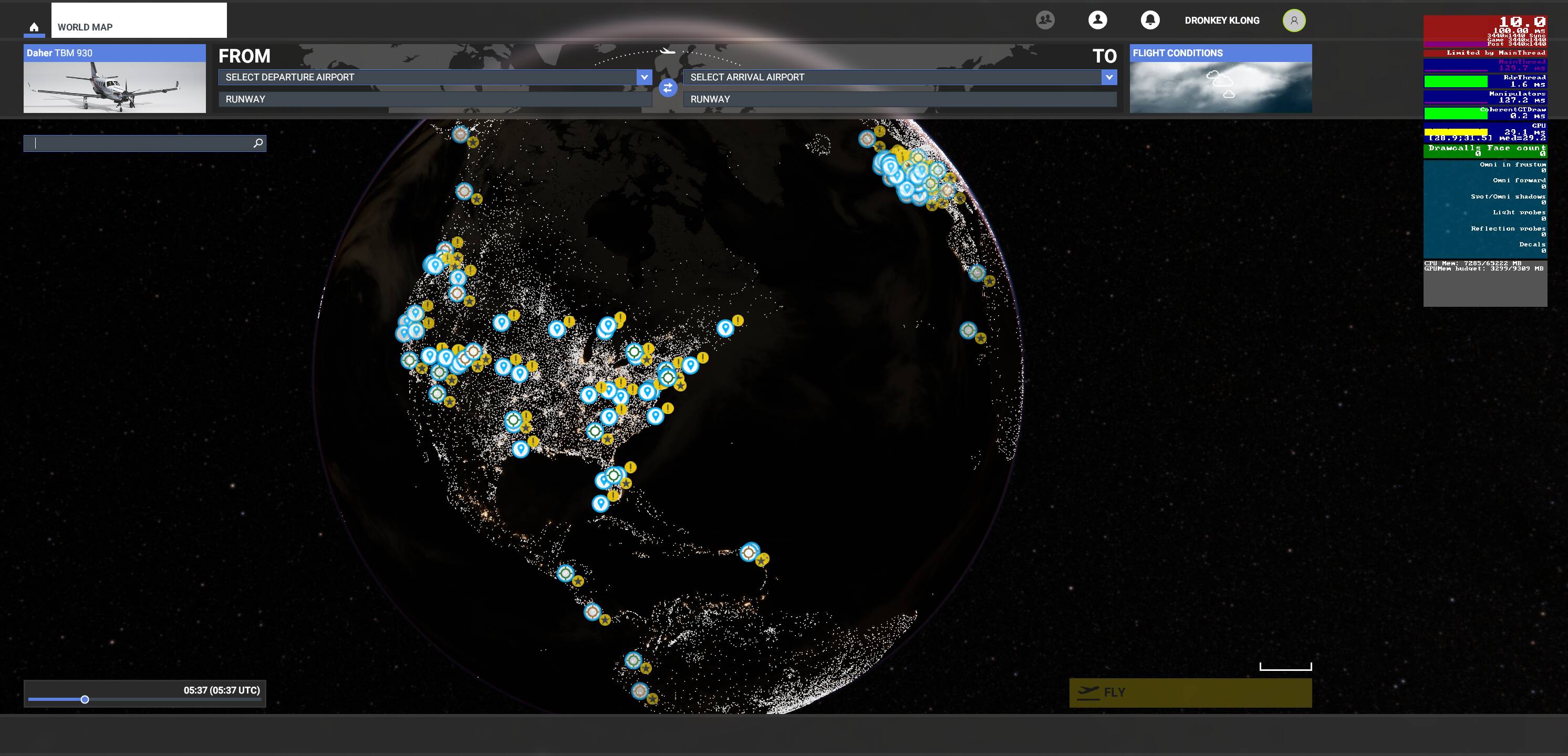Viewport: 1568px width, 756px height.
Task: Select the North Dakota location pin marker
Action: click(556, 329)
